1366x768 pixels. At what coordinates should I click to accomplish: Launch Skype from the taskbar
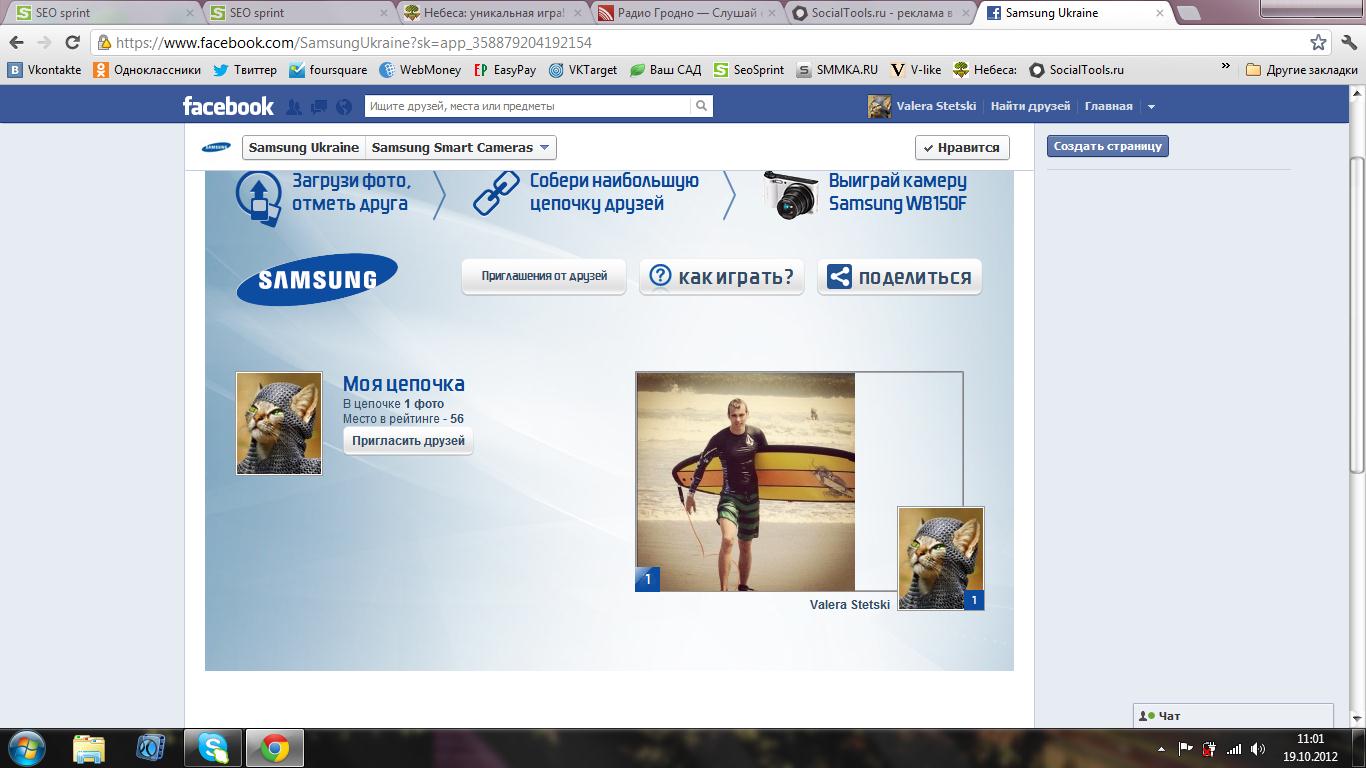coord(213,748)
